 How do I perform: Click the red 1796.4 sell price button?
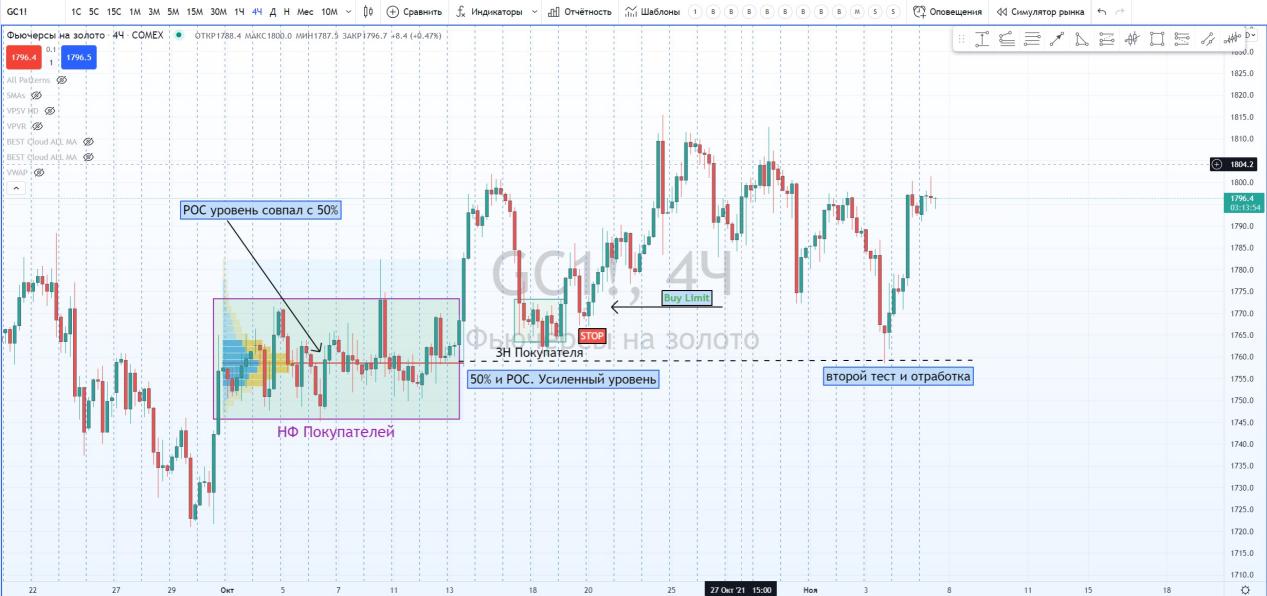click(x=21, y=58)
